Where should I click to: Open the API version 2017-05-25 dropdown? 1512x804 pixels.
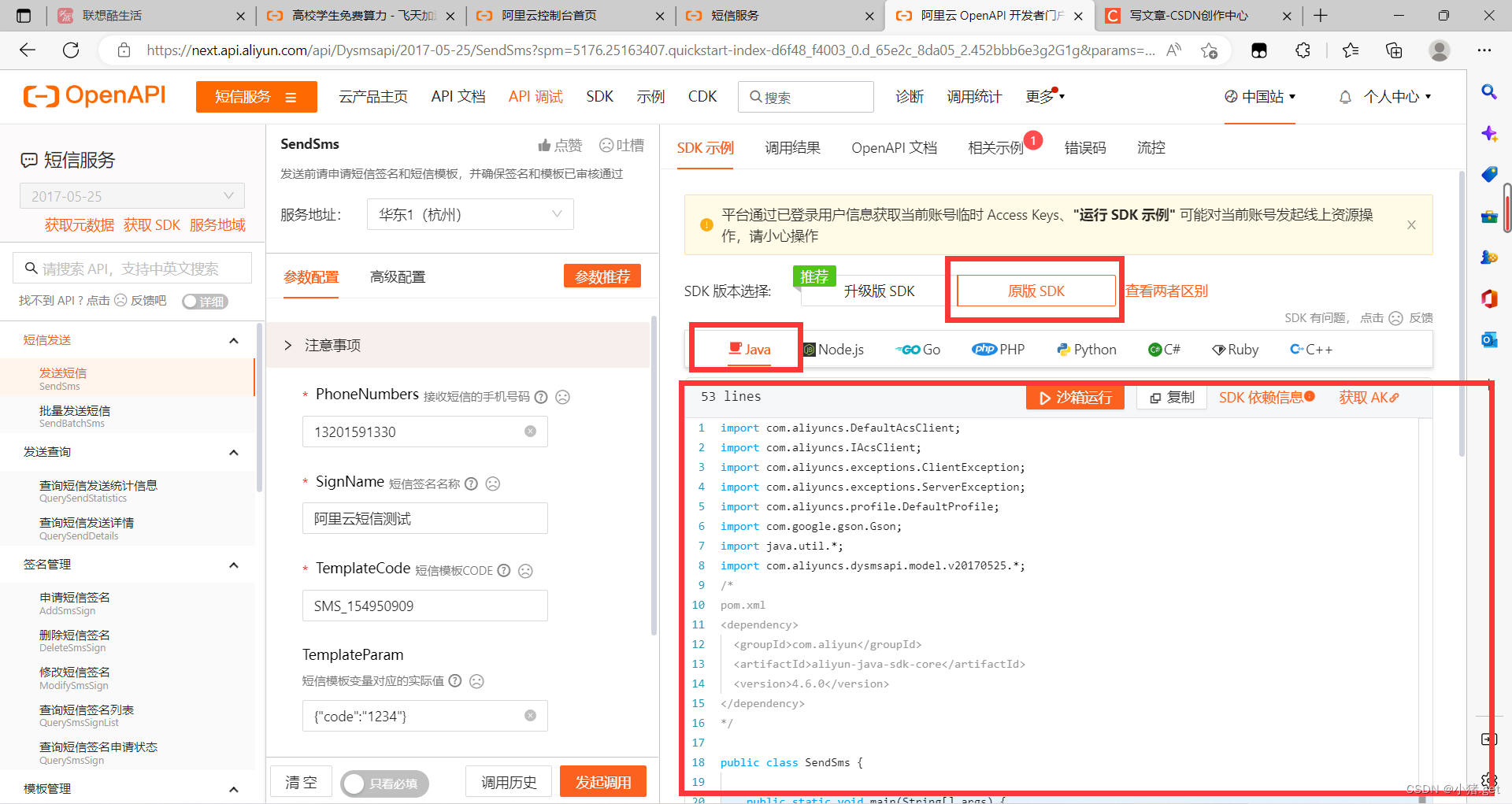132,196
